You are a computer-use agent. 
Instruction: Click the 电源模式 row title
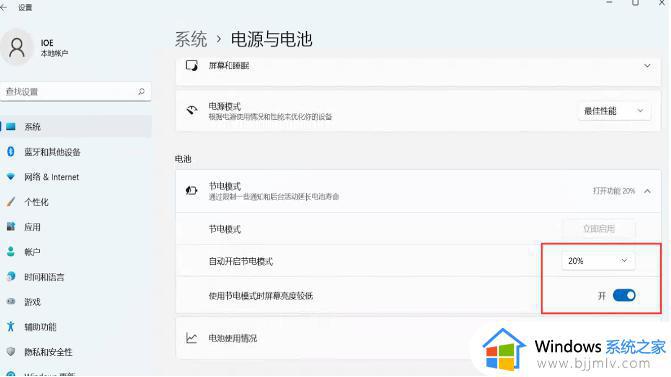click(x=225, y=106)
